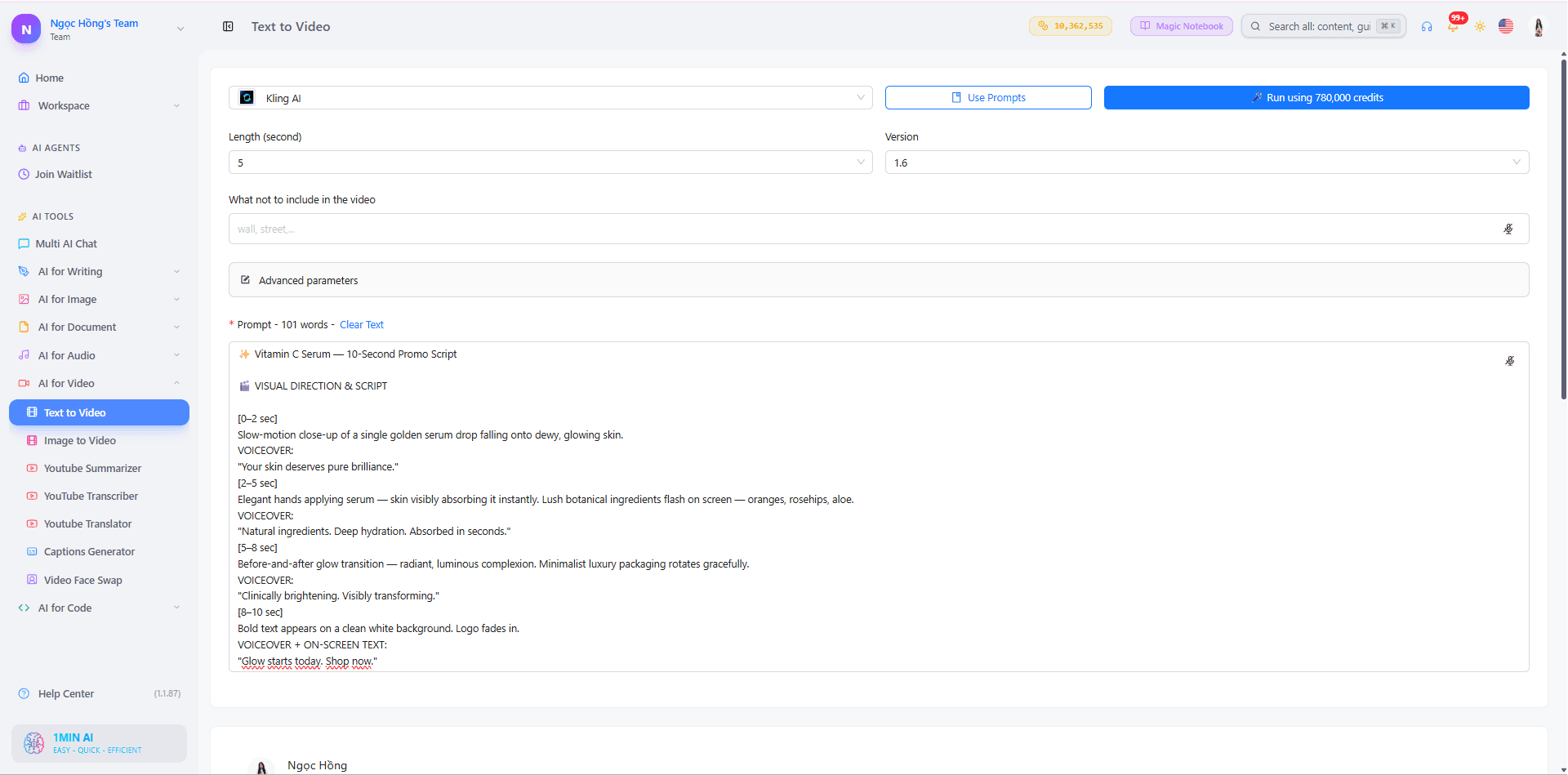This screenshot has width=1568, height=775.
Task: Click microphone icon in prompt box
Action: coord(1510,360)
